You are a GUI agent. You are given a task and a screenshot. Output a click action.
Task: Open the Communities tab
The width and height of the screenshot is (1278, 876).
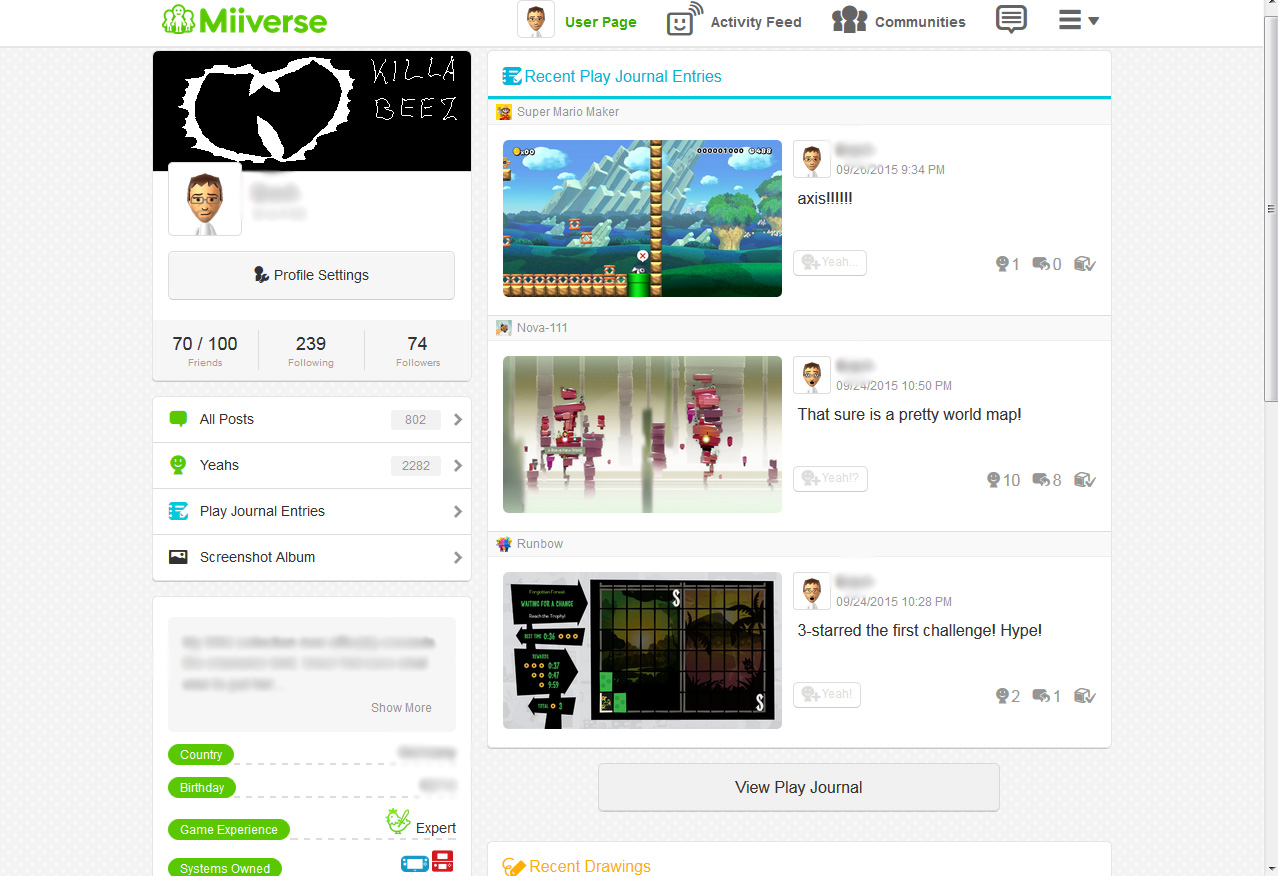point(898,21)
